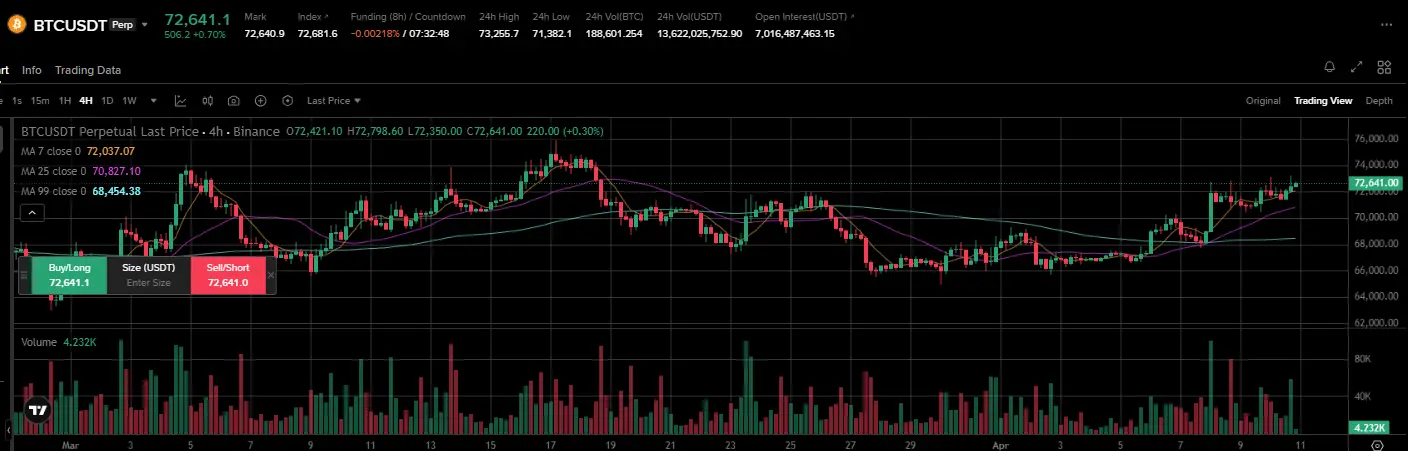Screen dimensions: 1408x451
Task: Take a chart snapshot with the camera icon
Action: (x=234, y=101)
